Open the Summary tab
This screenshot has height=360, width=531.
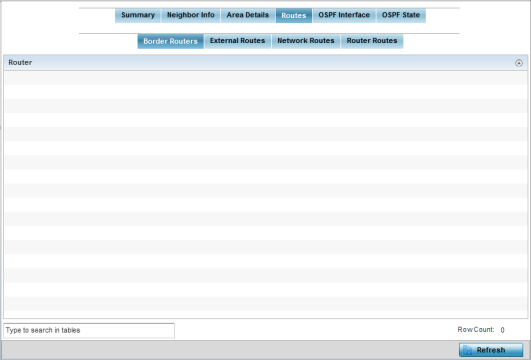[x=138, y=16]
